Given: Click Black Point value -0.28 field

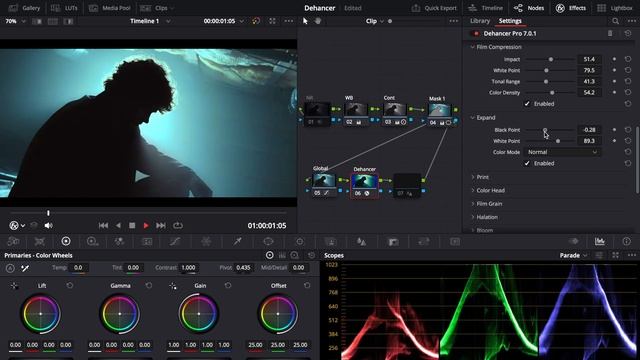Looking at the screenshot, I should pyautogui.click(x=589, y=130).
